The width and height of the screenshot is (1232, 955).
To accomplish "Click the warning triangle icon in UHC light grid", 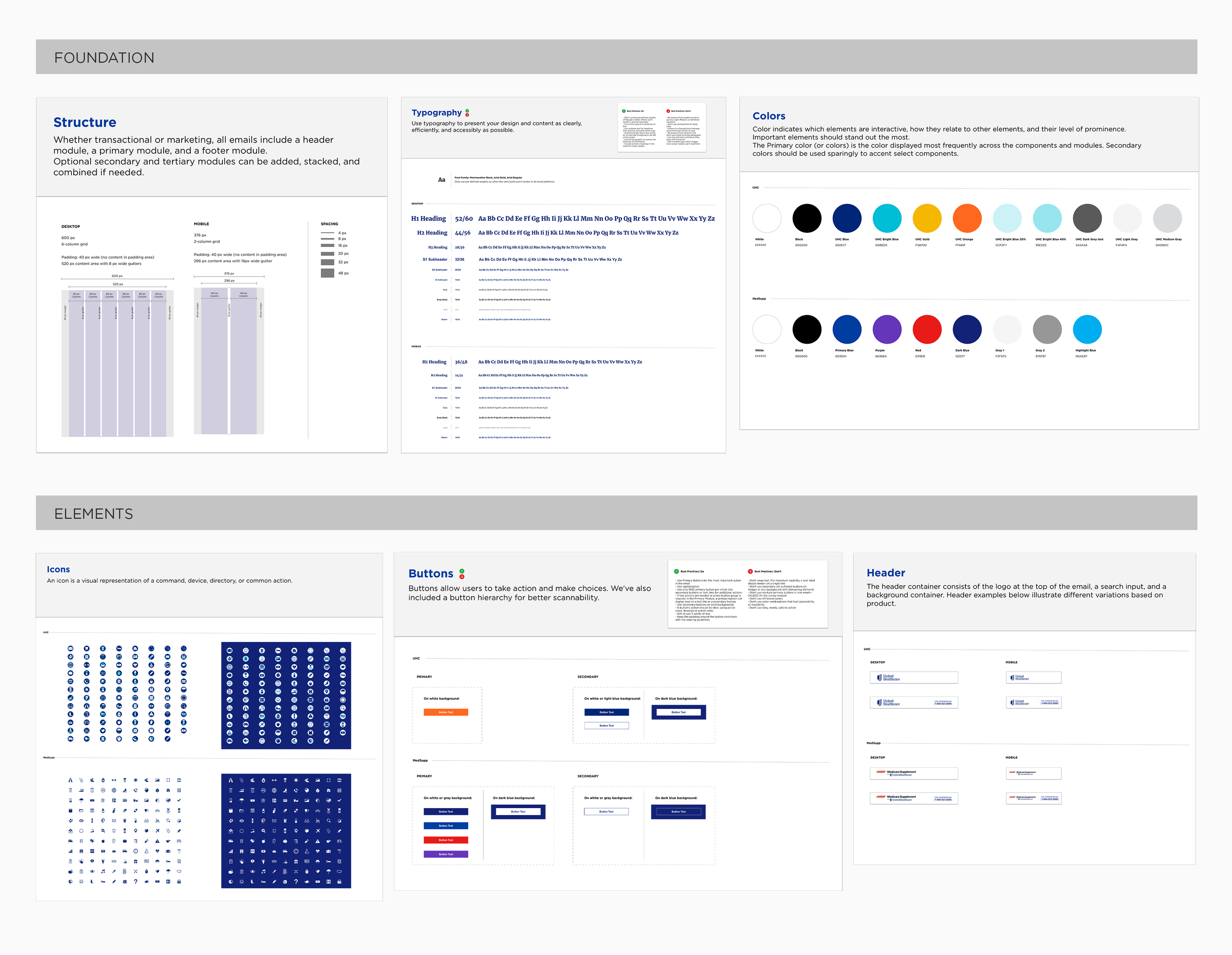I will coord(151,714).
